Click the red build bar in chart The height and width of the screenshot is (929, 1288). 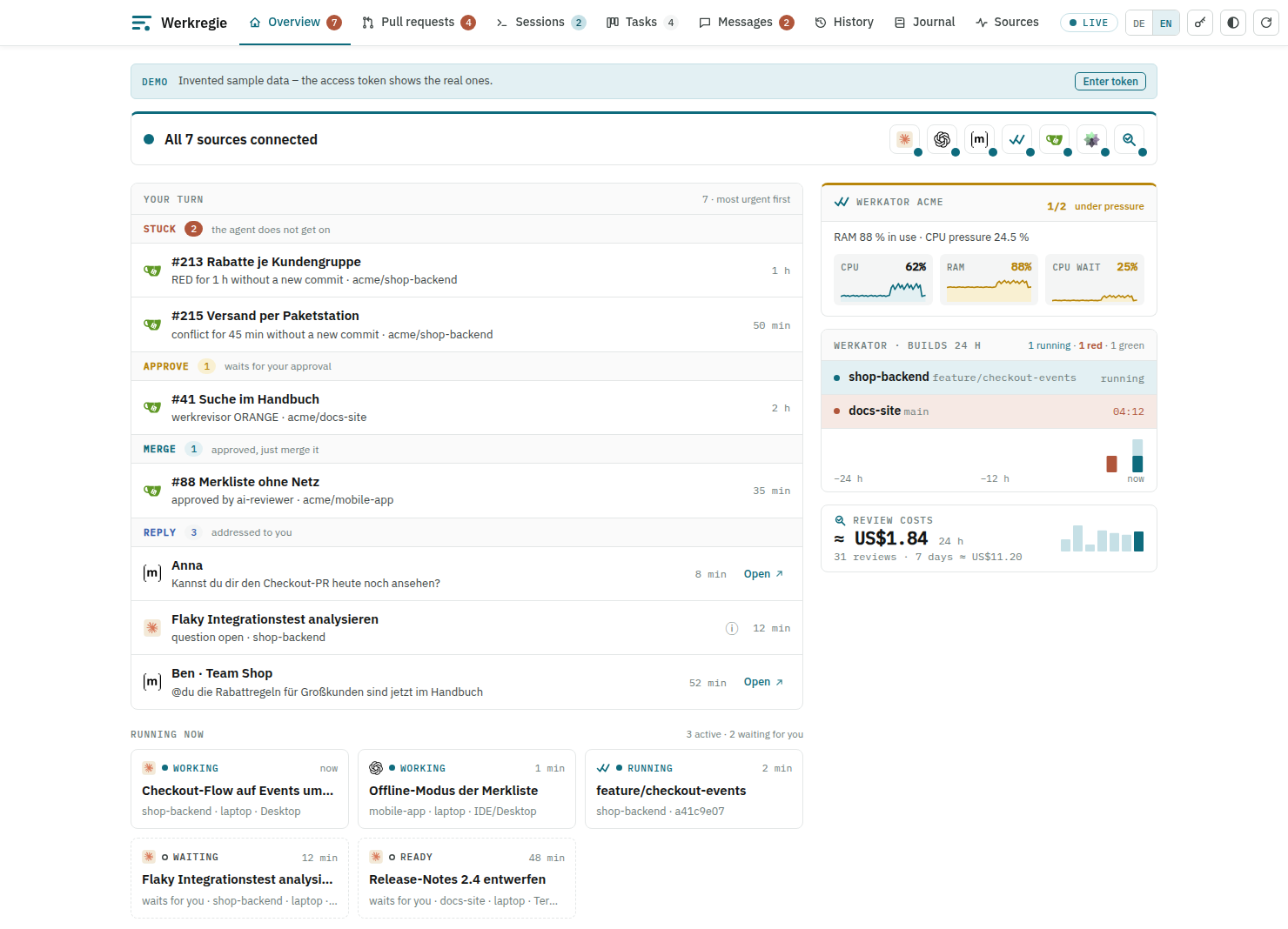(1111, 464)
